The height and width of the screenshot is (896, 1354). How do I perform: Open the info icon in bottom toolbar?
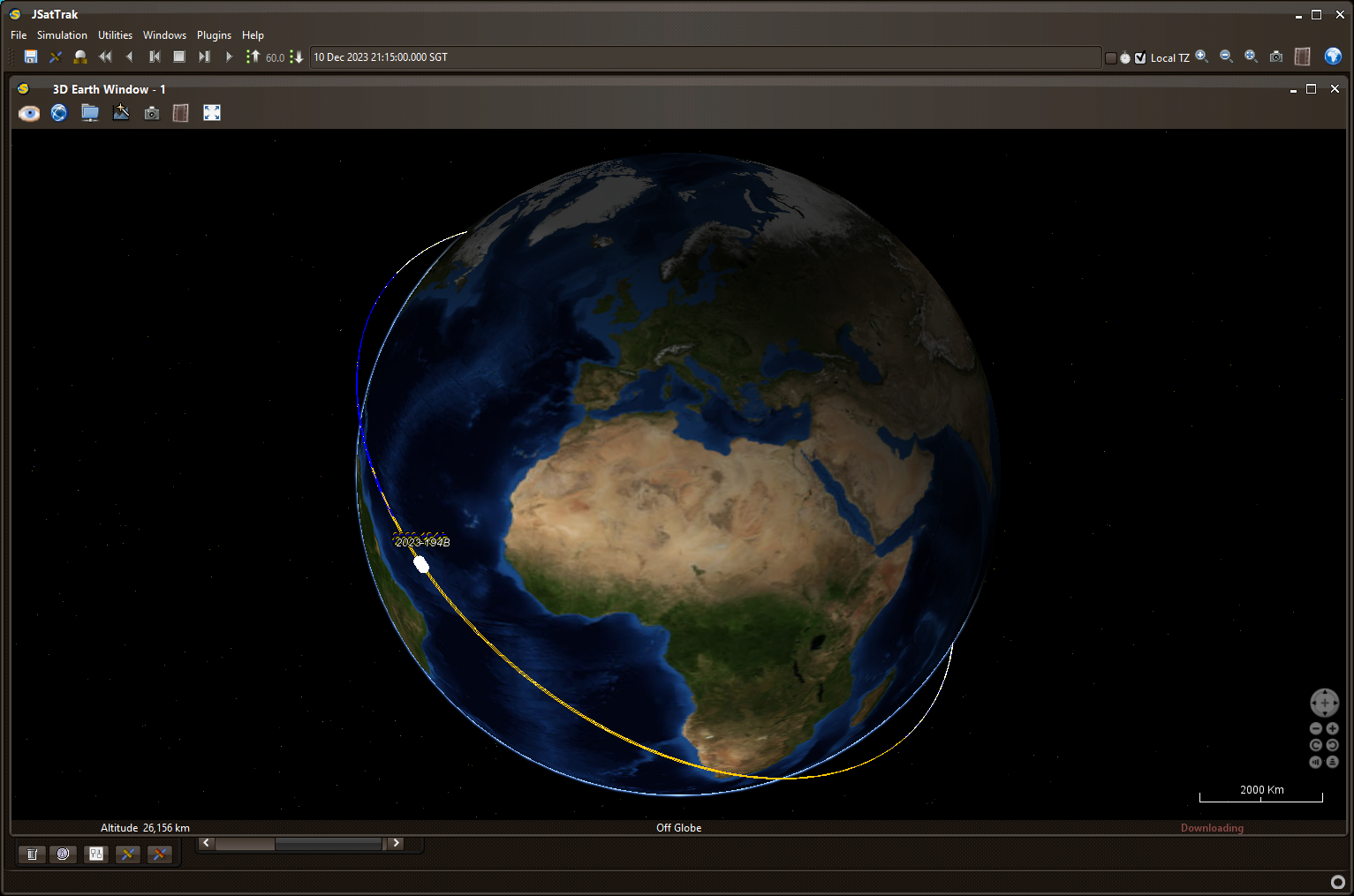(64, 854)
